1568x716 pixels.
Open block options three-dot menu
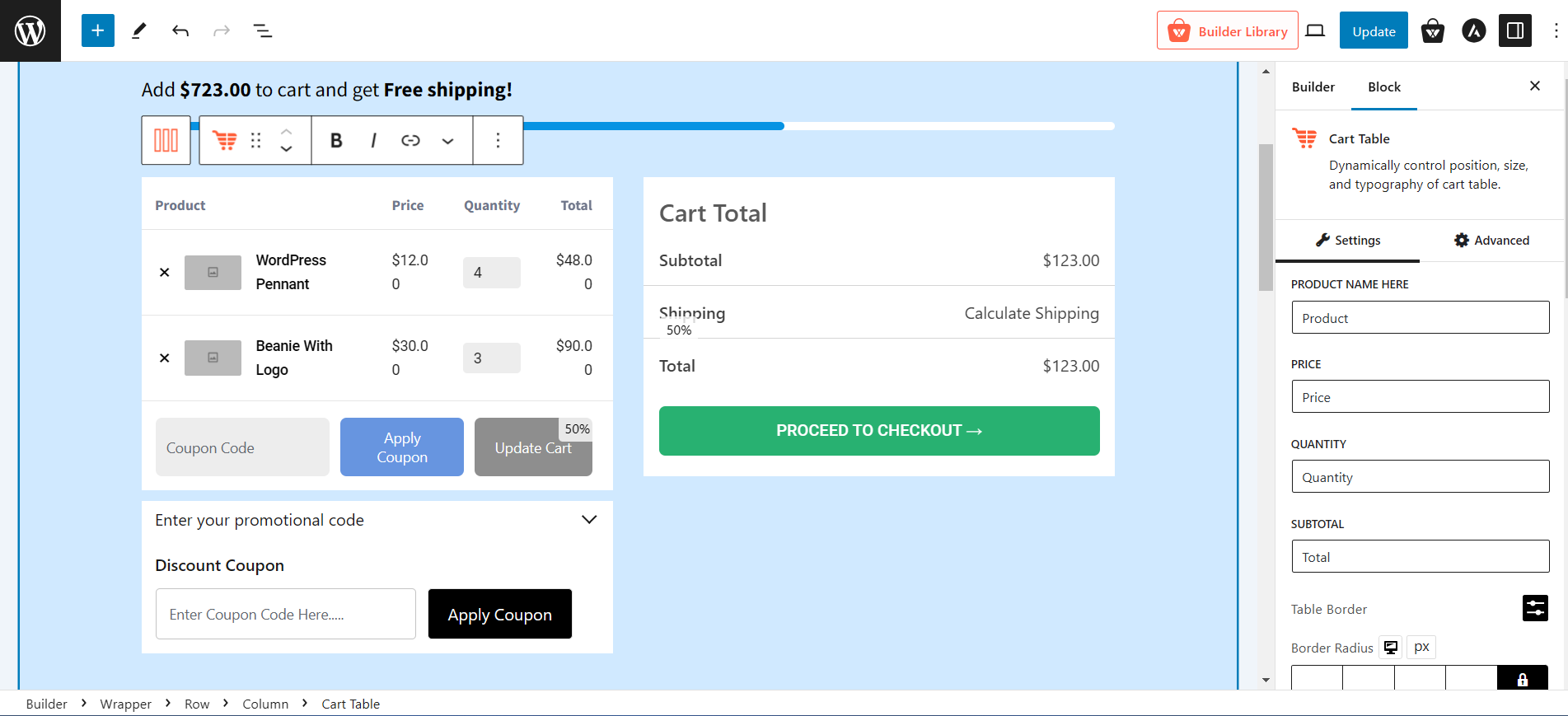point(498,140)
